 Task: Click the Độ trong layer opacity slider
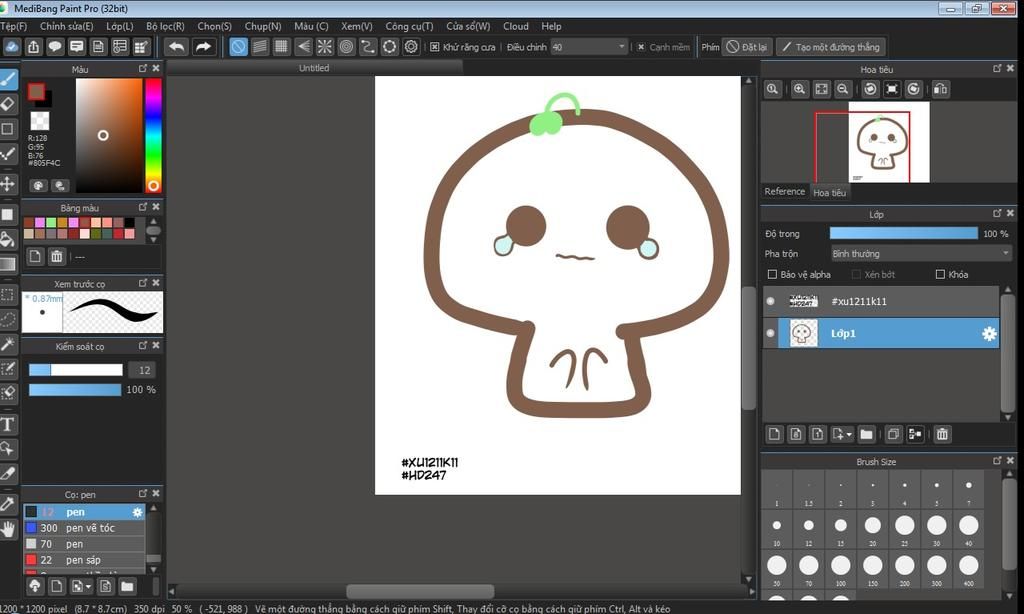point(903,233)
